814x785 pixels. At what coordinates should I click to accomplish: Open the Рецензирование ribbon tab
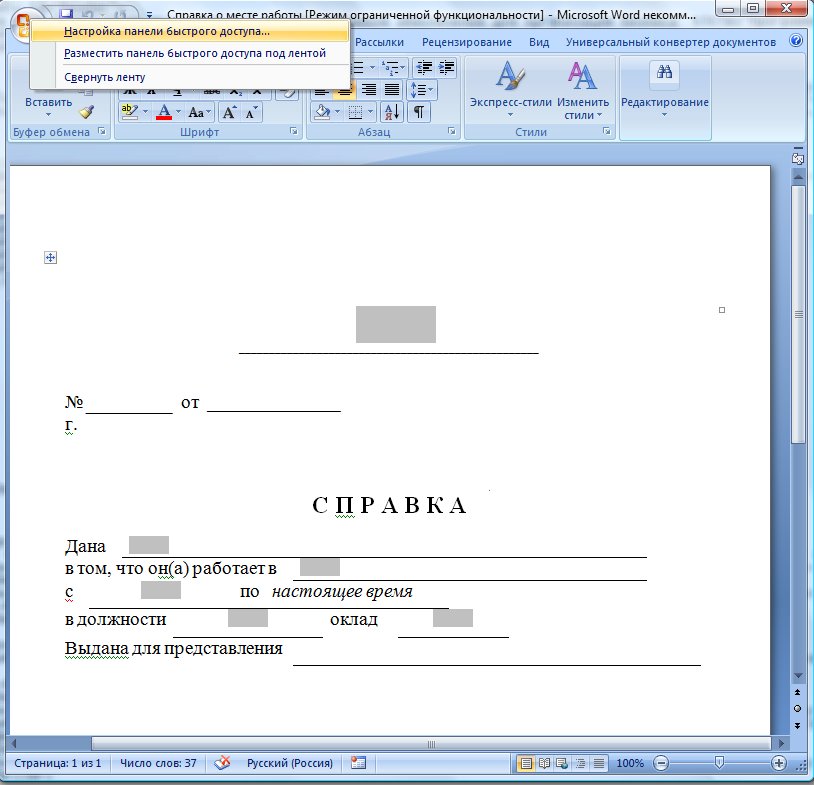point(467,42)
